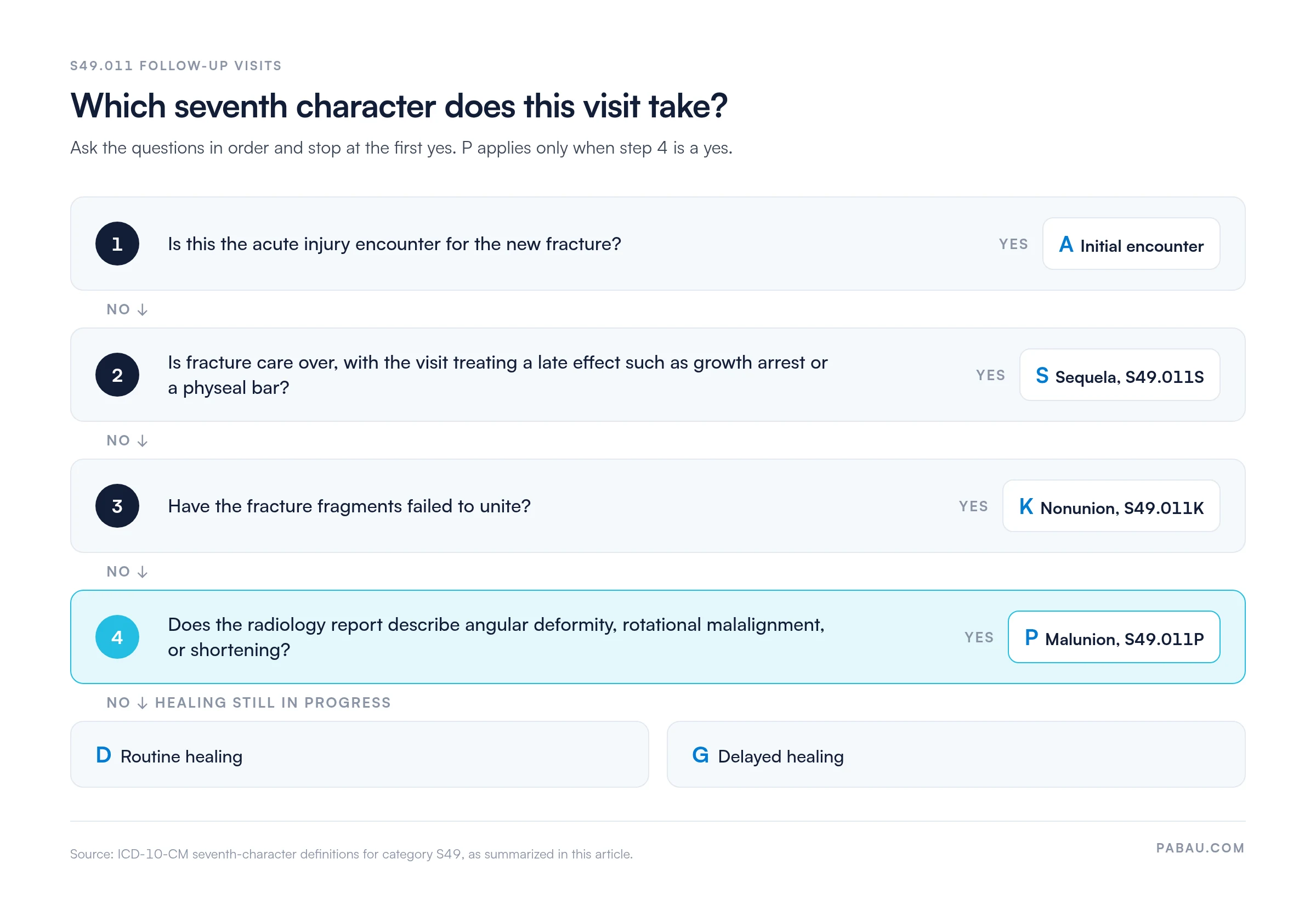Screen dimensions: 1316x915
Task: Click the source note about ICD-10-CM definitions
Action: 351,854
